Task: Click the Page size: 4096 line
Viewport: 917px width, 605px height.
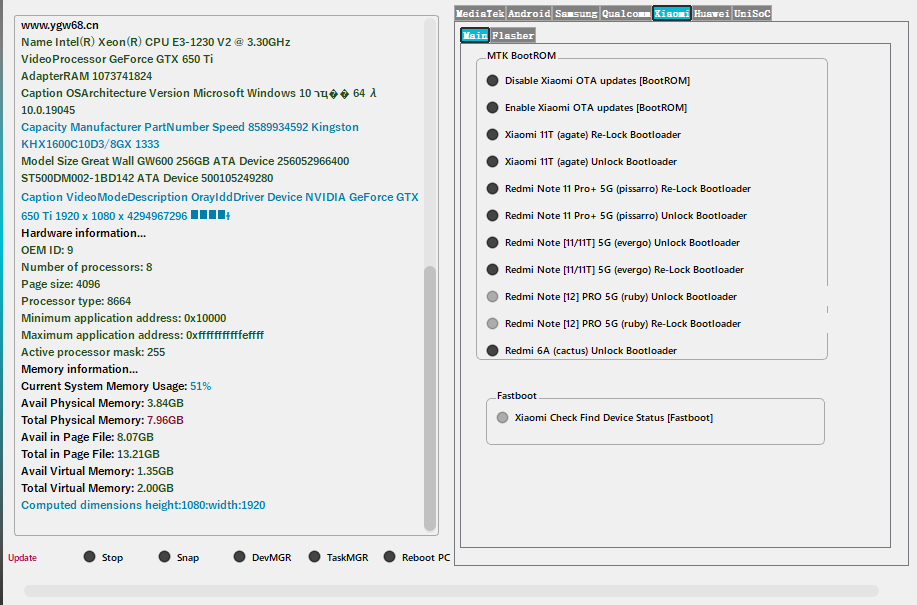Action: point(61,284)
